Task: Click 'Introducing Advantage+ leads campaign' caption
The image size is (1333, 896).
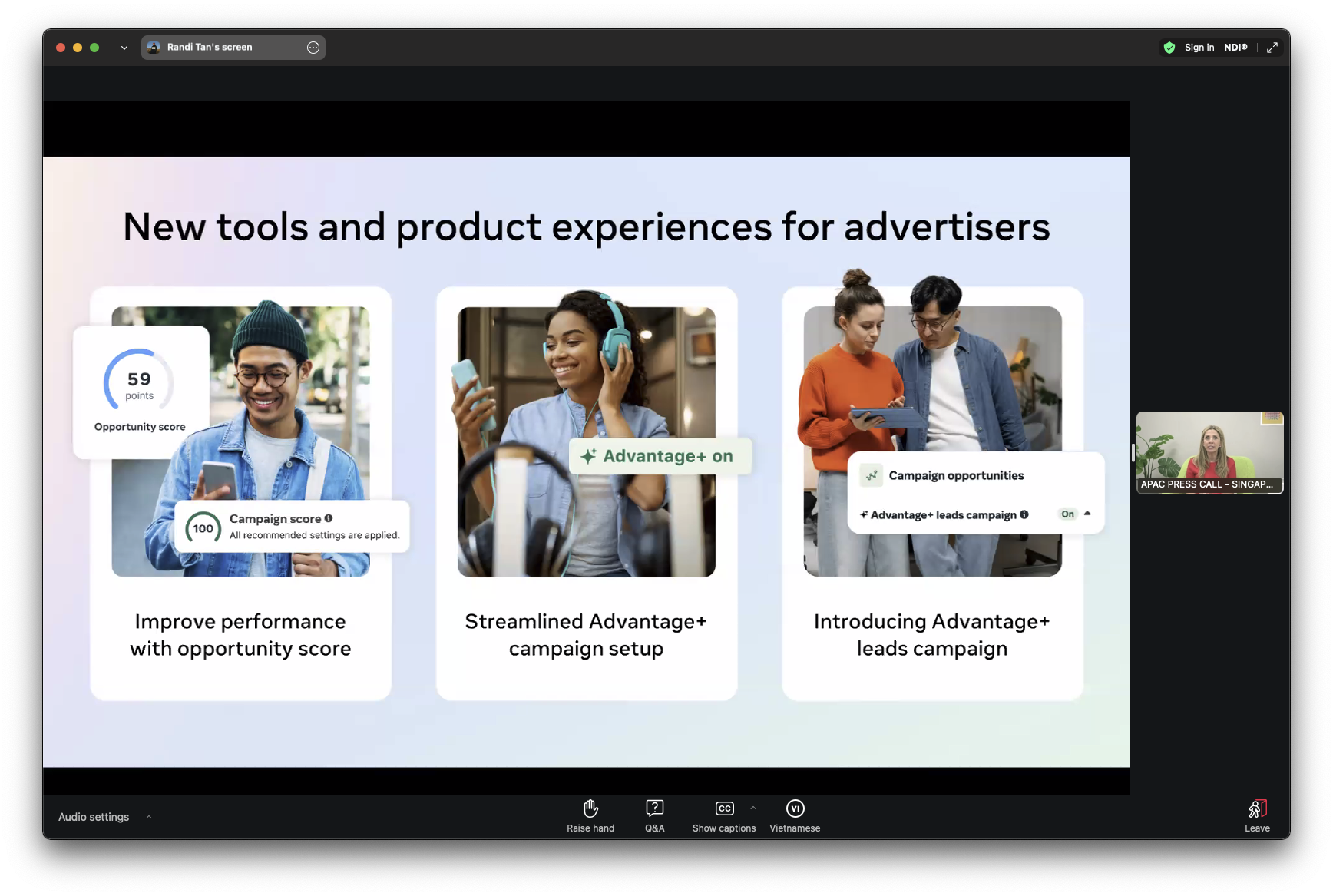Action: pos(932,635)
